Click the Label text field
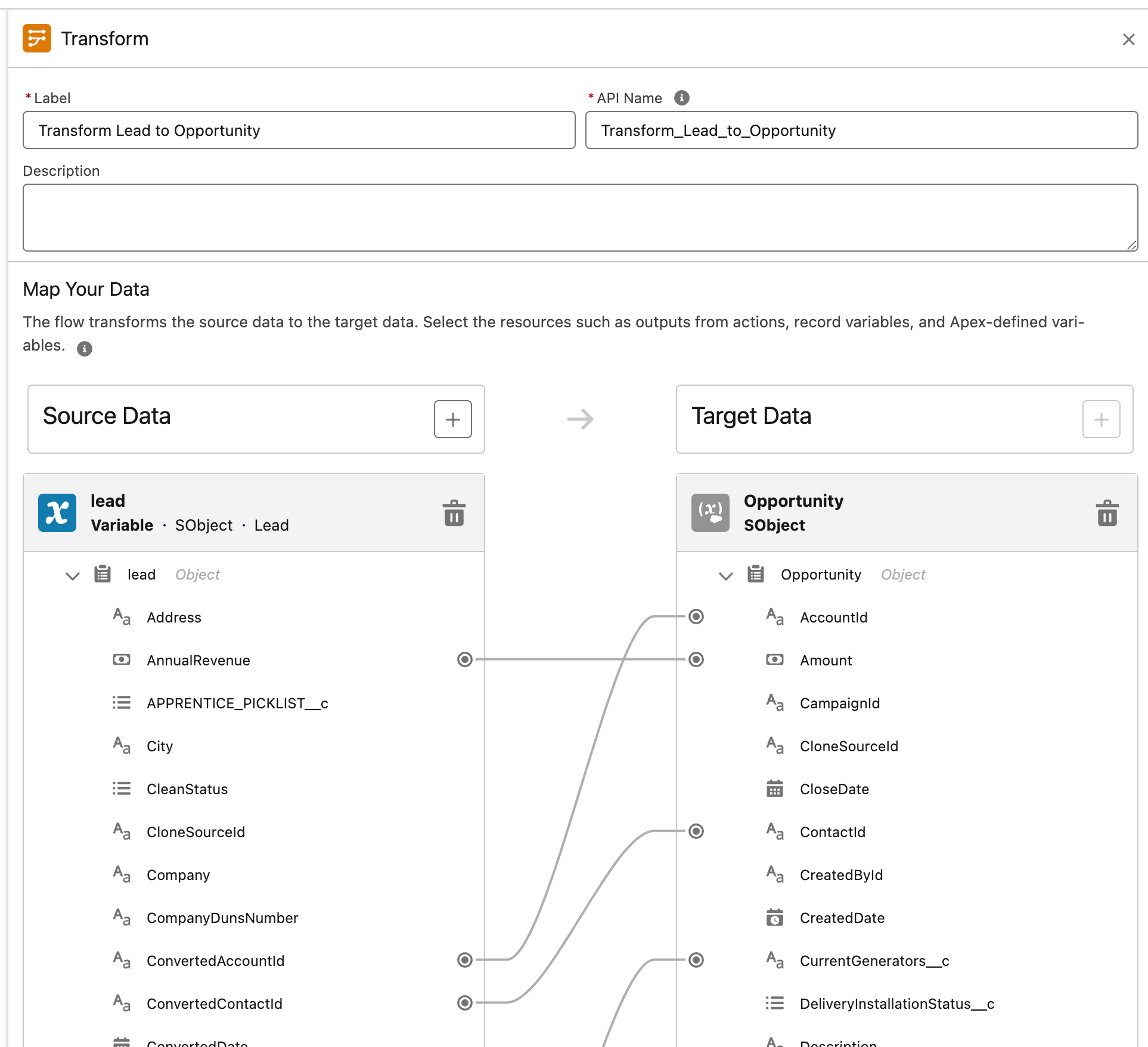Image resolution: width=1148 pixels, height=1047 pixels. tap(299, 131)
